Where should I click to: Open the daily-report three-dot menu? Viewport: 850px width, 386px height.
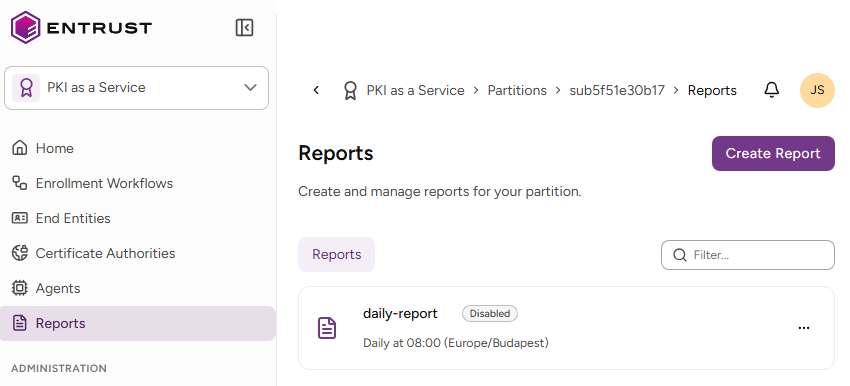804,328
